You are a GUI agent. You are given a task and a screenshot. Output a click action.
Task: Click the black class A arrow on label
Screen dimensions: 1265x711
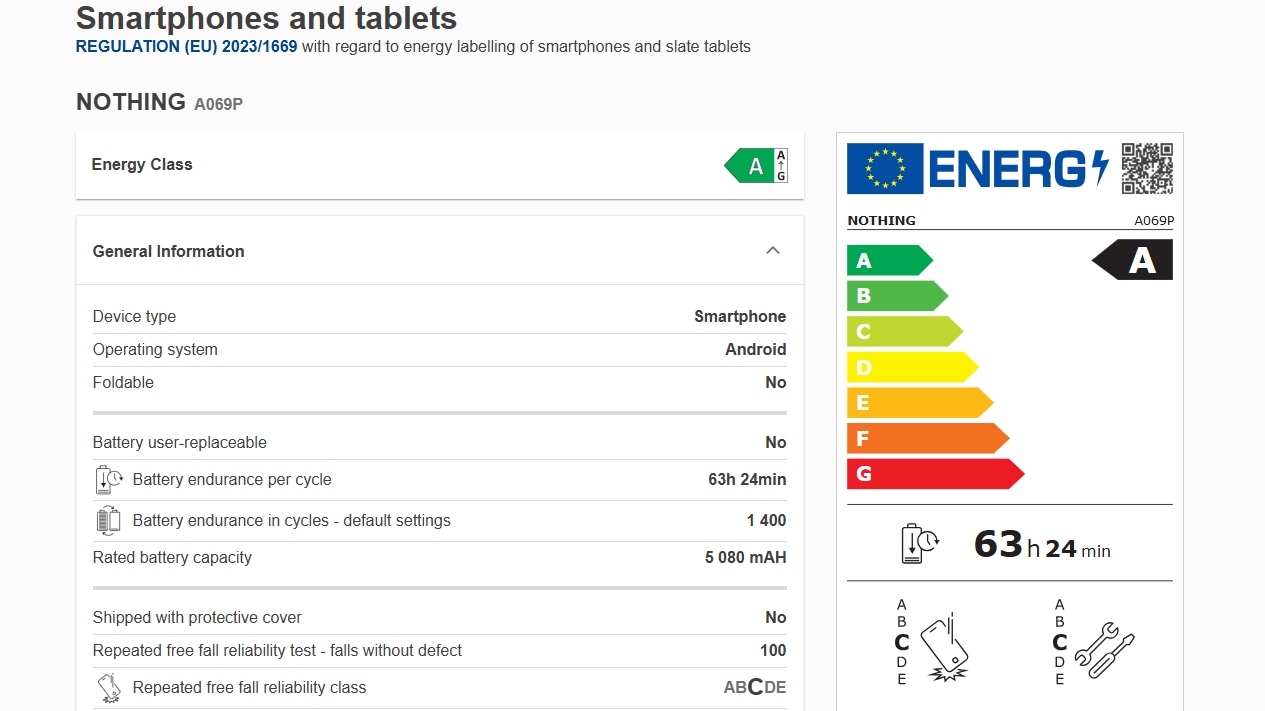coord(1133,260)
